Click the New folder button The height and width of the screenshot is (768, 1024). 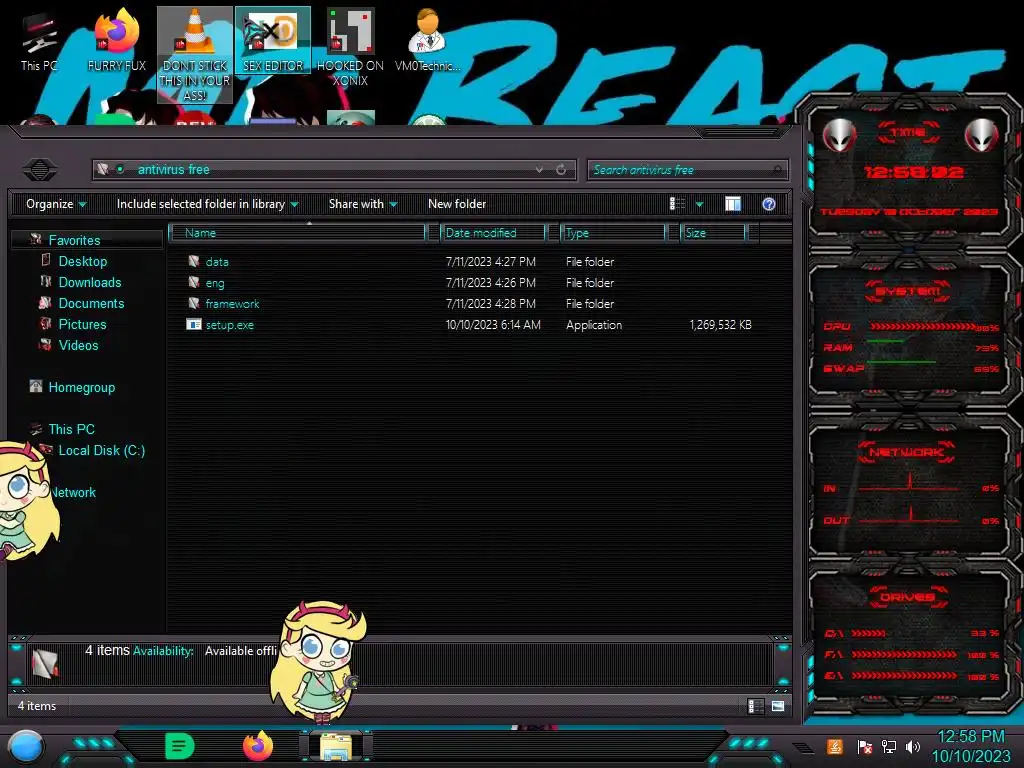click(x=457, y=204)
